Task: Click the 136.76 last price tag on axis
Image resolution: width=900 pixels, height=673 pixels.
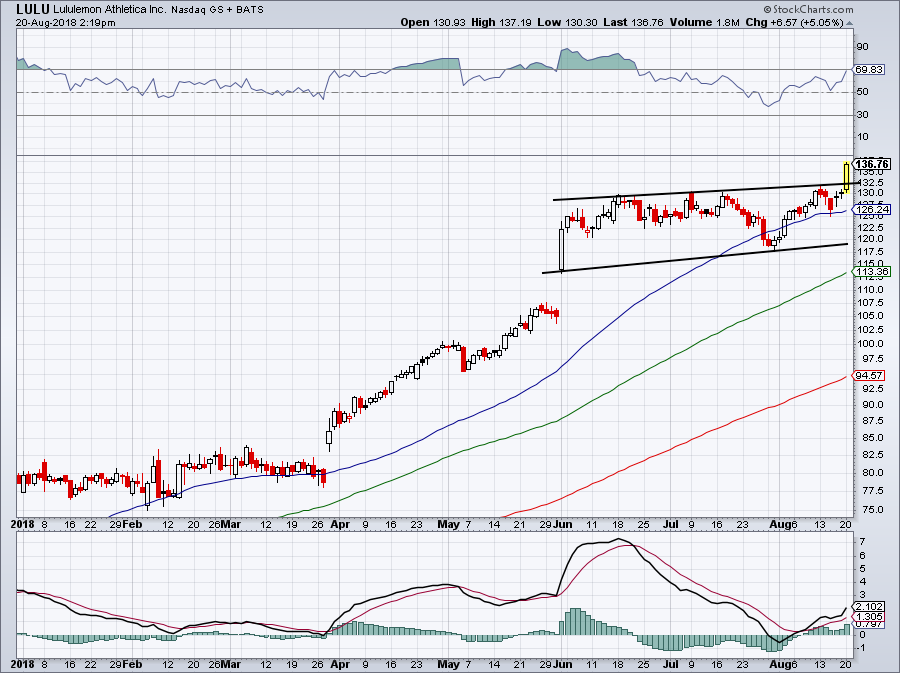Action: (872, 164)
